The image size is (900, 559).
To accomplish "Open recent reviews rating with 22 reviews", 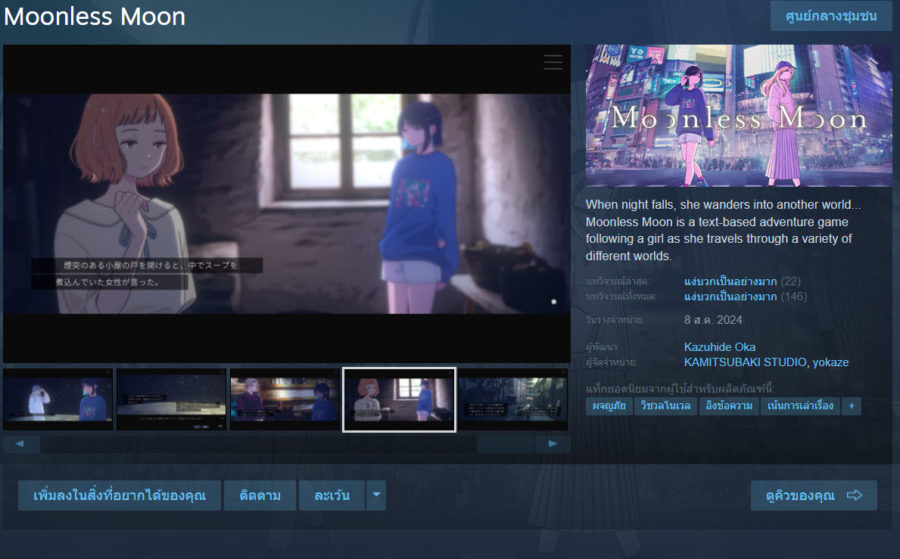I will pos(742,281).
